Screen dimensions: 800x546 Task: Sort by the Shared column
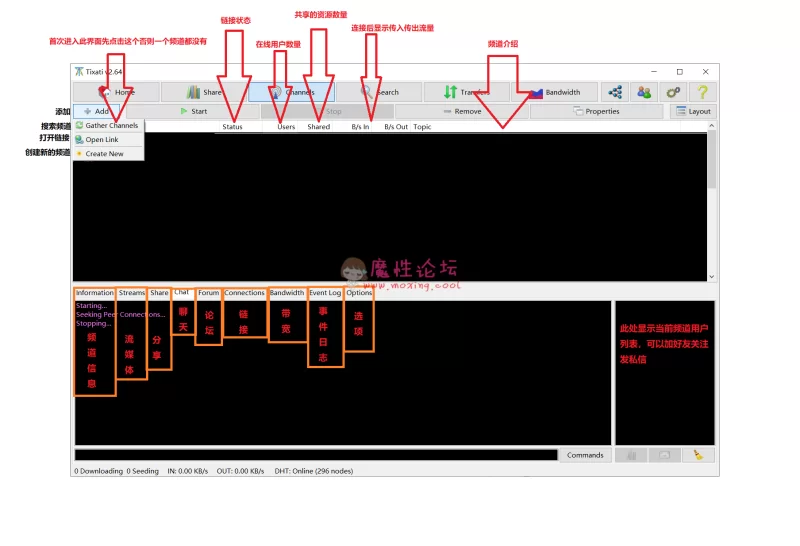click(318, 127)
